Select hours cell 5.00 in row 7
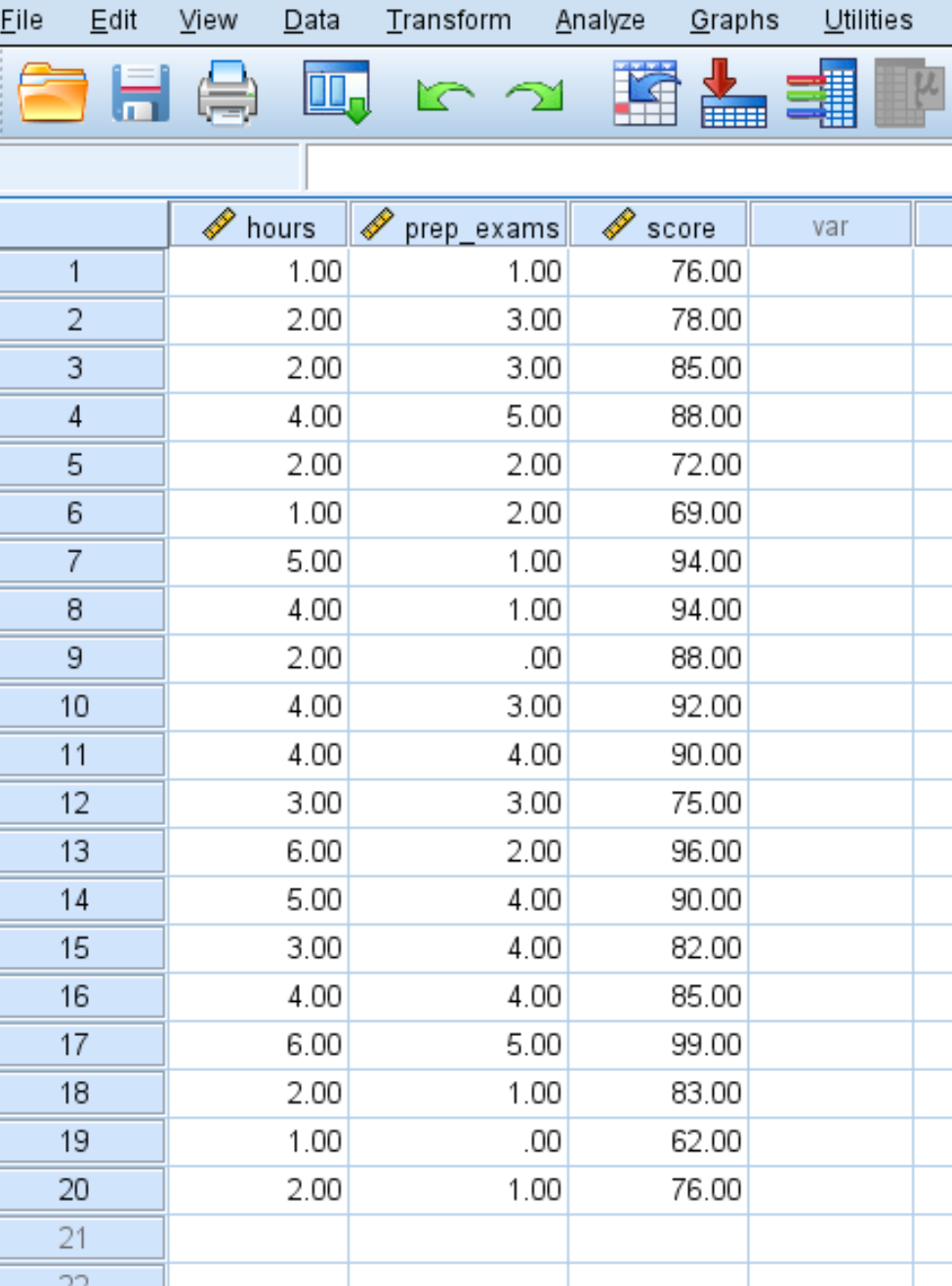This screenshot has height=1286, width=952. [258, 561]
